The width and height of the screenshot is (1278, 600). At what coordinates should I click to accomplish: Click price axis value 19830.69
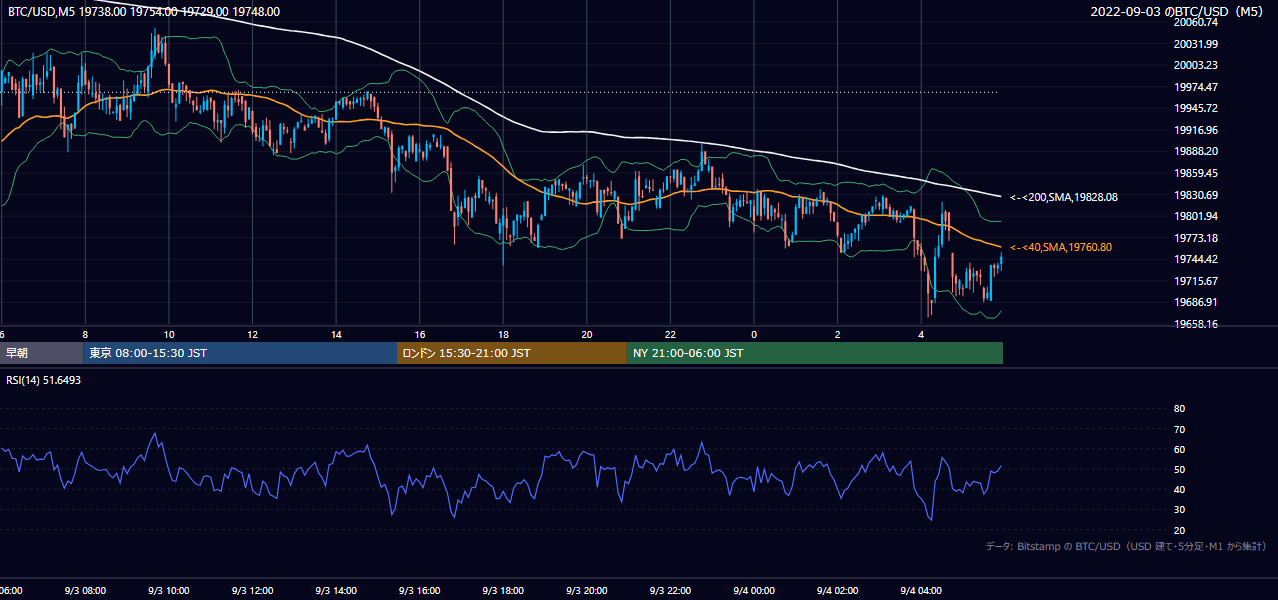point(1196,195)
